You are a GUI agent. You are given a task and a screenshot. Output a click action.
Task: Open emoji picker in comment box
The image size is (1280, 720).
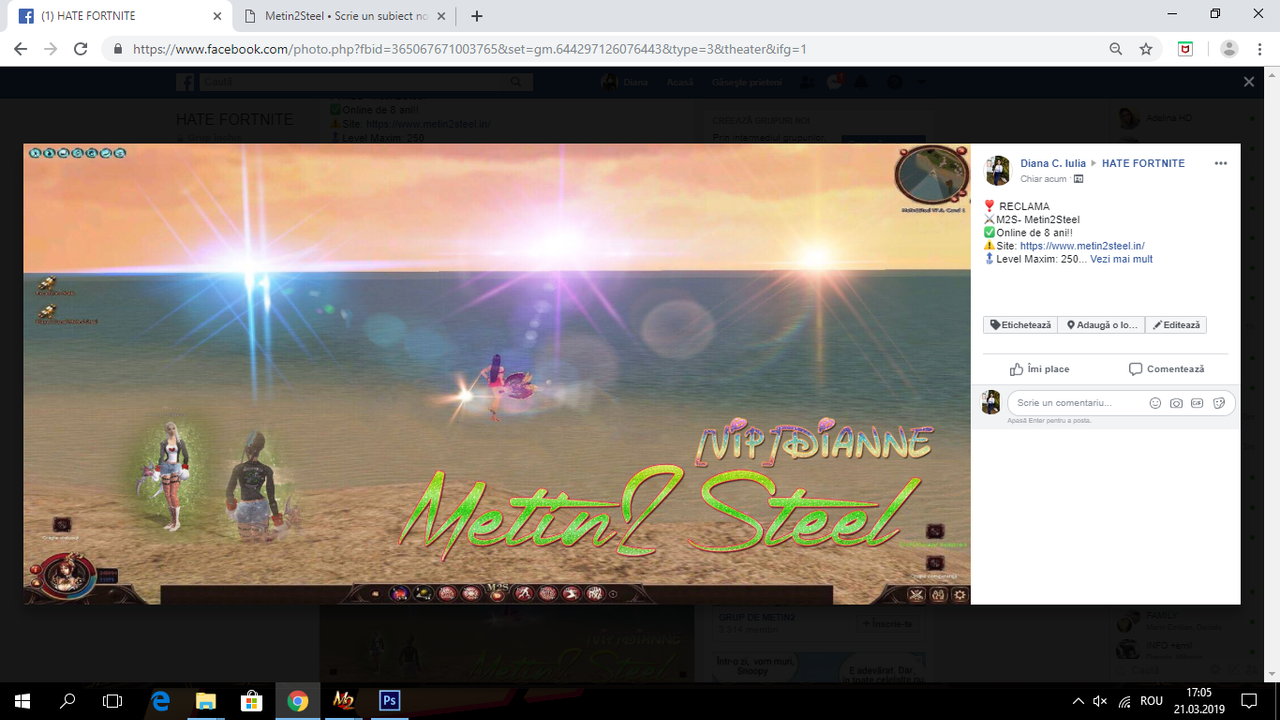coord(1155,403)
